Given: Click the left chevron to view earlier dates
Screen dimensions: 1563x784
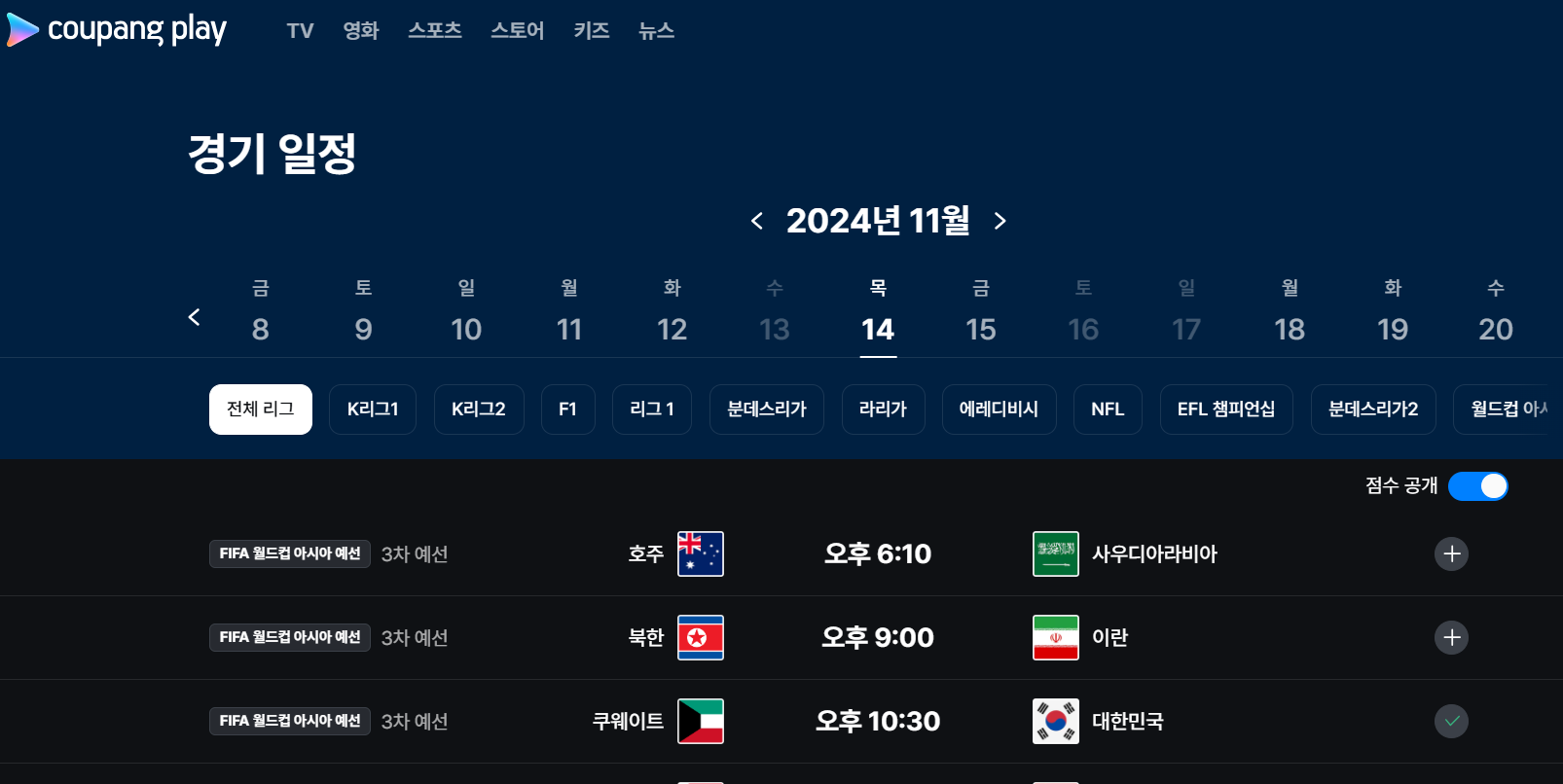Looking at the screenshot, I should pyautogui.click(x=194, y=316).
